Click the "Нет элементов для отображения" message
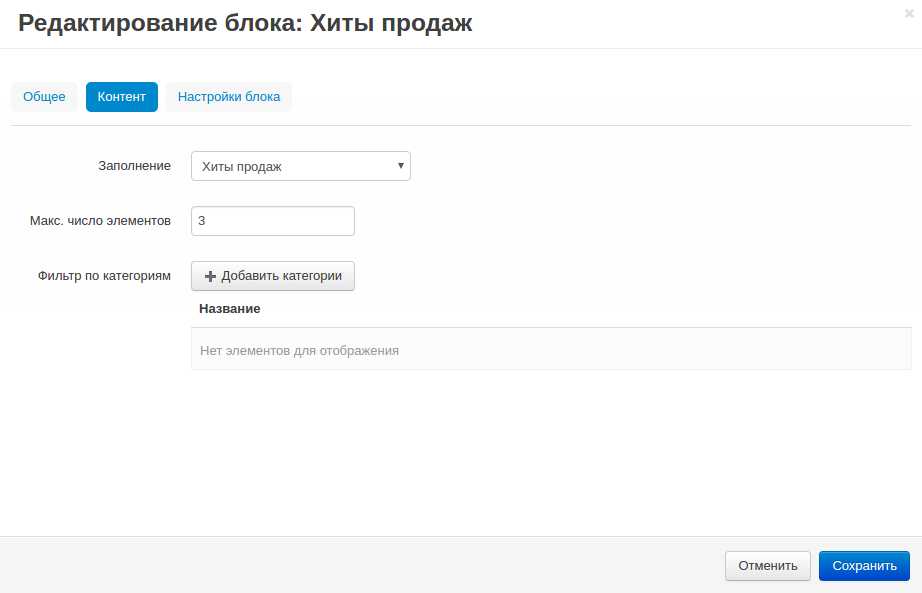 (x=297, y=349)
